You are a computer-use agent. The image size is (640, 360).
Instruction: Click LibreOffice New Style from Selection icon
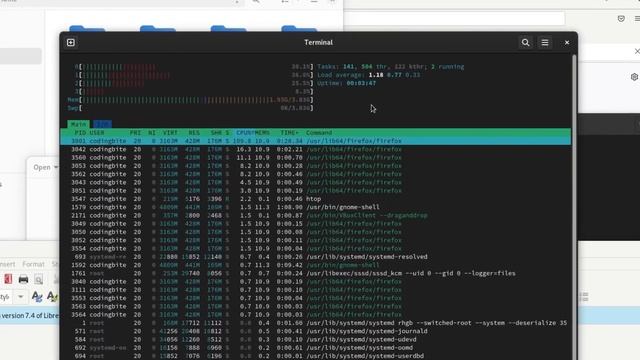pyautogui.click(x=52, y=297)
